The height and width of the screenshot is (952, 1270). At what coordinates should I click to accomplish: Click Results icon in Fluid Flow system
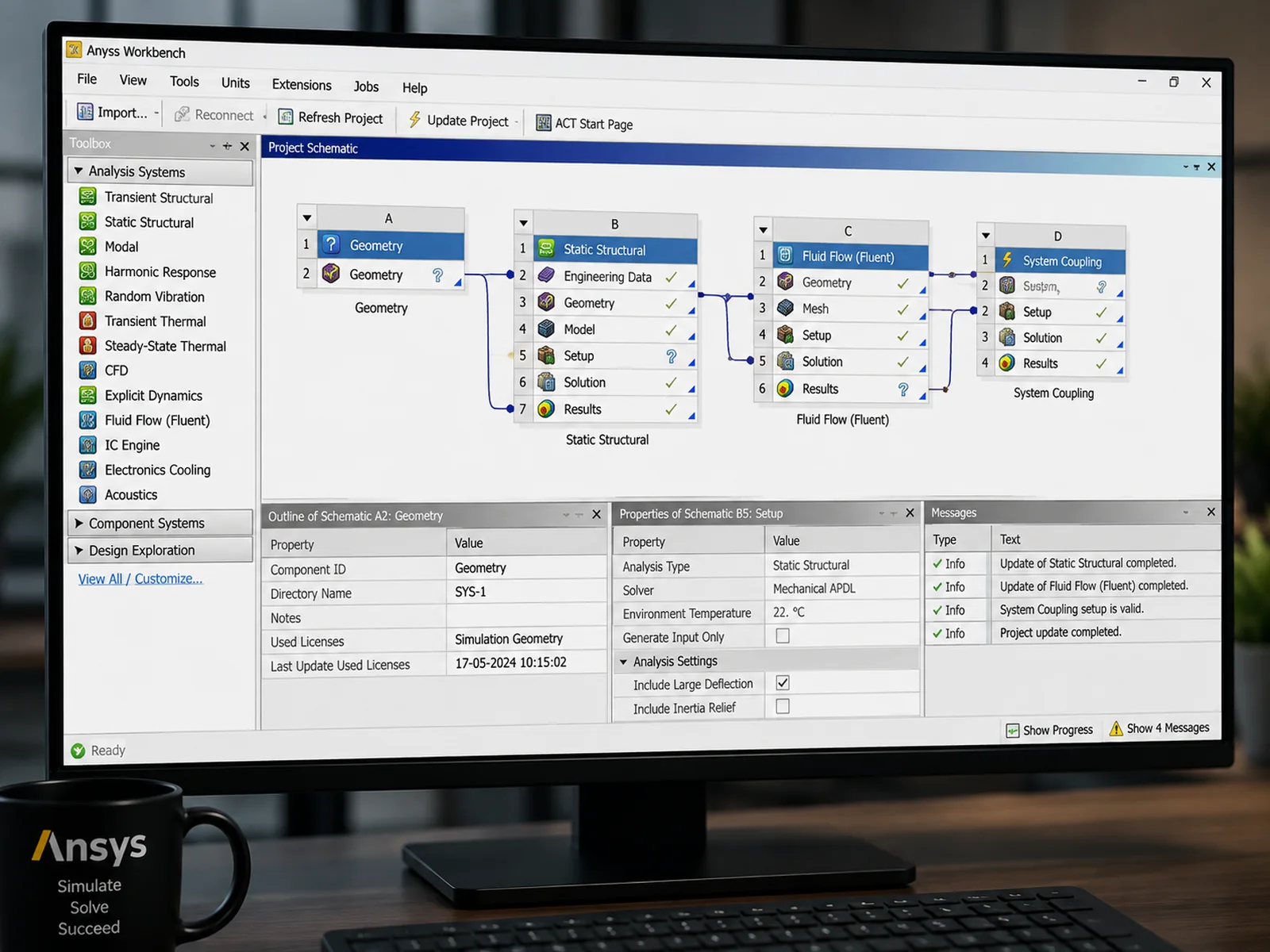pos(785,388)
